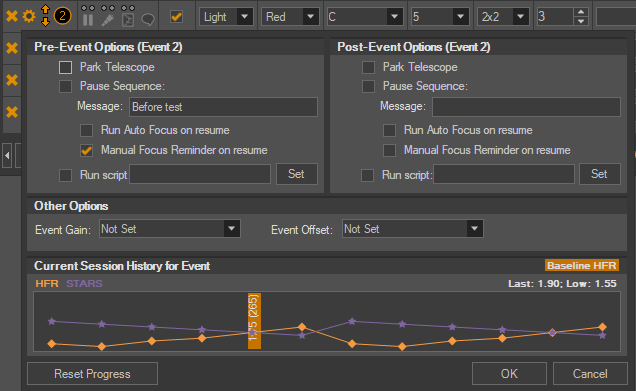Open the exposure dropdown showing 5
The image size is (636, 391).
(440, 17)
